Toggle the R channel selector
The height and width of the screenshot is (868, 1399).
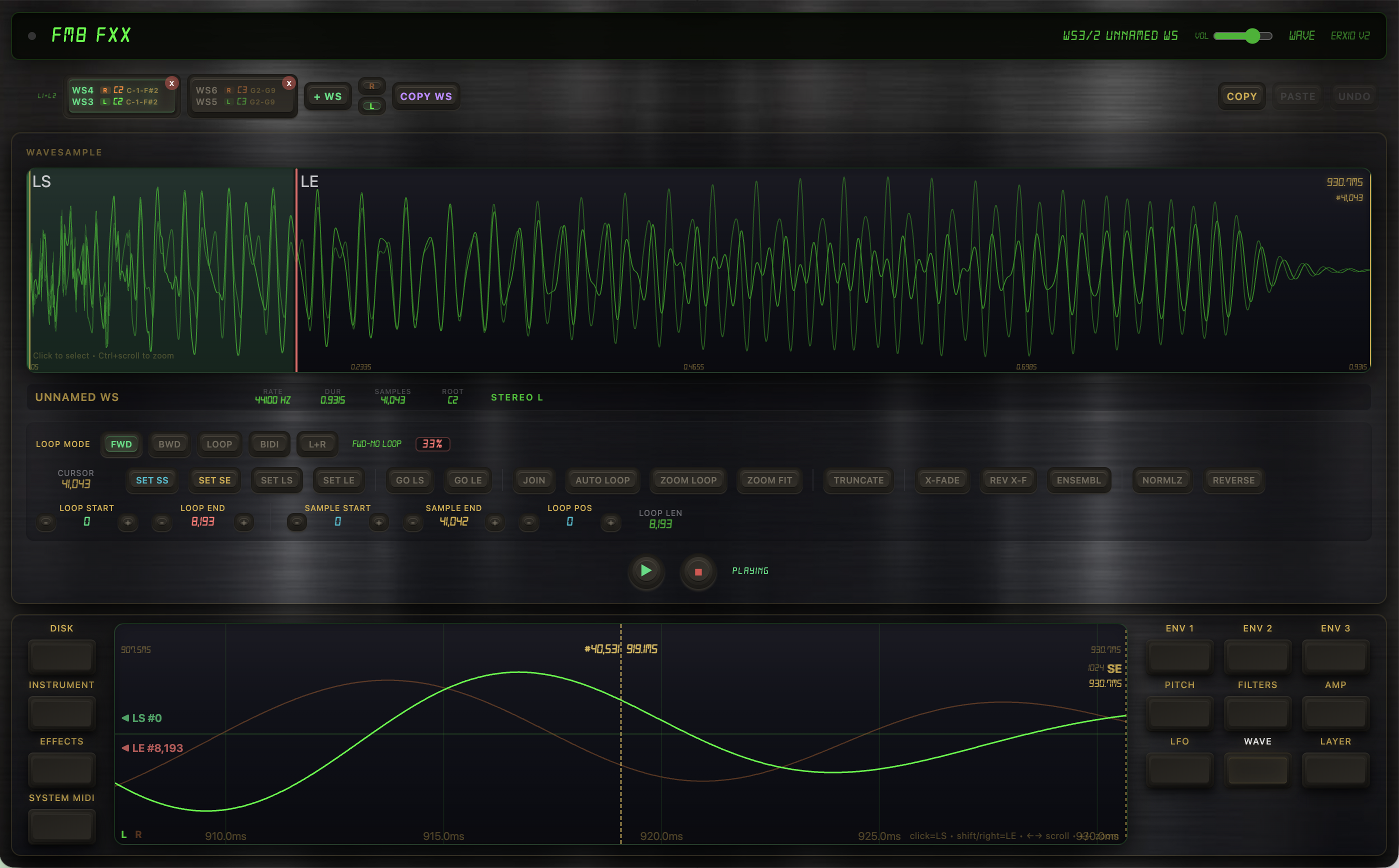point(371,85)
